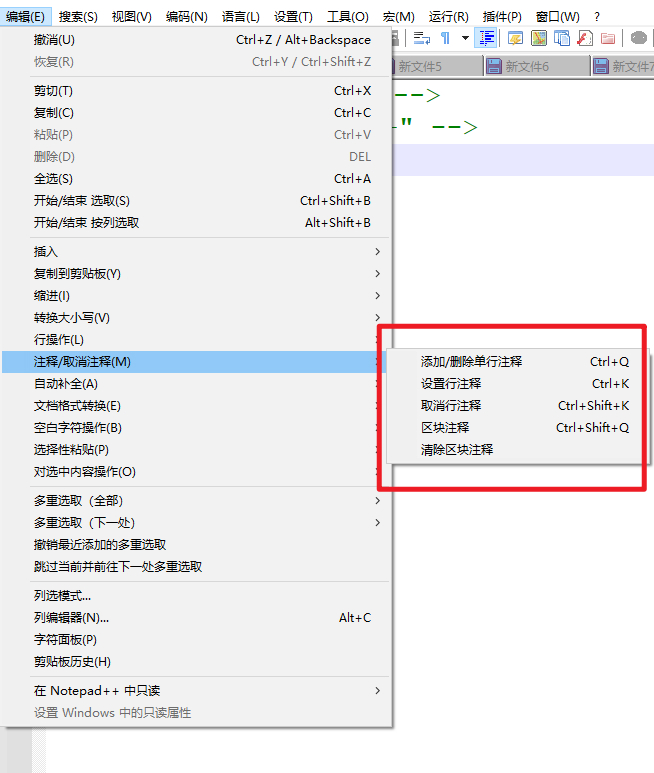Image resolution: width=654 pixels, height=773 pixels.
Task: Choose 撤销最近添加的多重选取
Action: [x=196, y=545]
